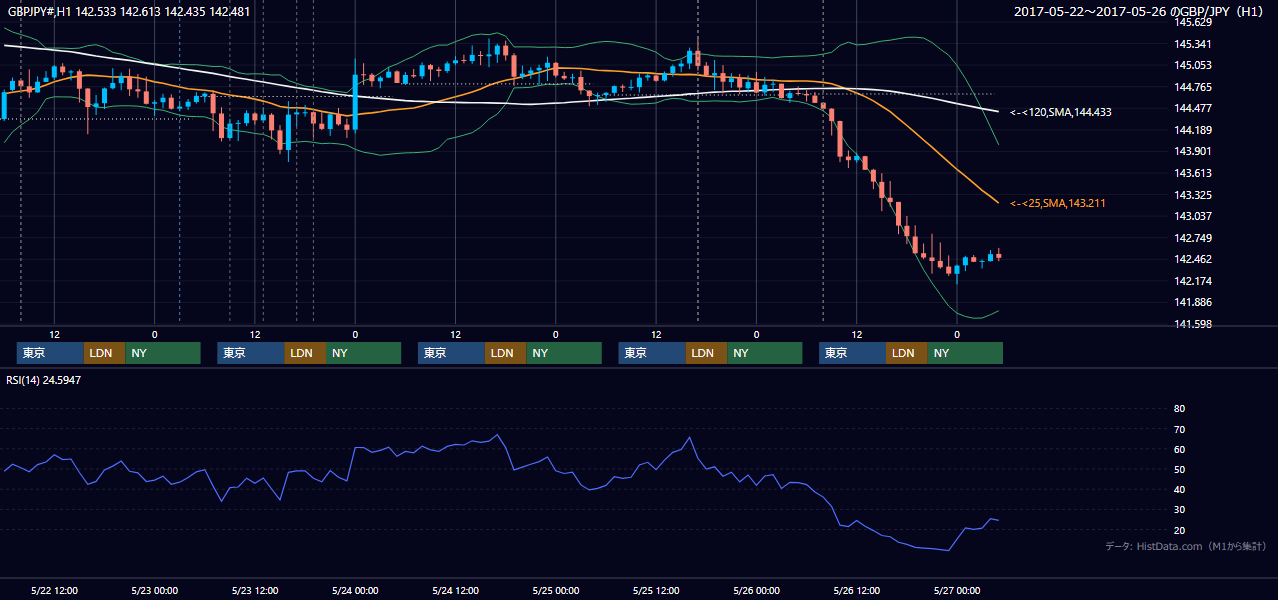Click the 5/24 00:00 time label
Viewport: 1278px width, 600px height.
coord(355,590)
